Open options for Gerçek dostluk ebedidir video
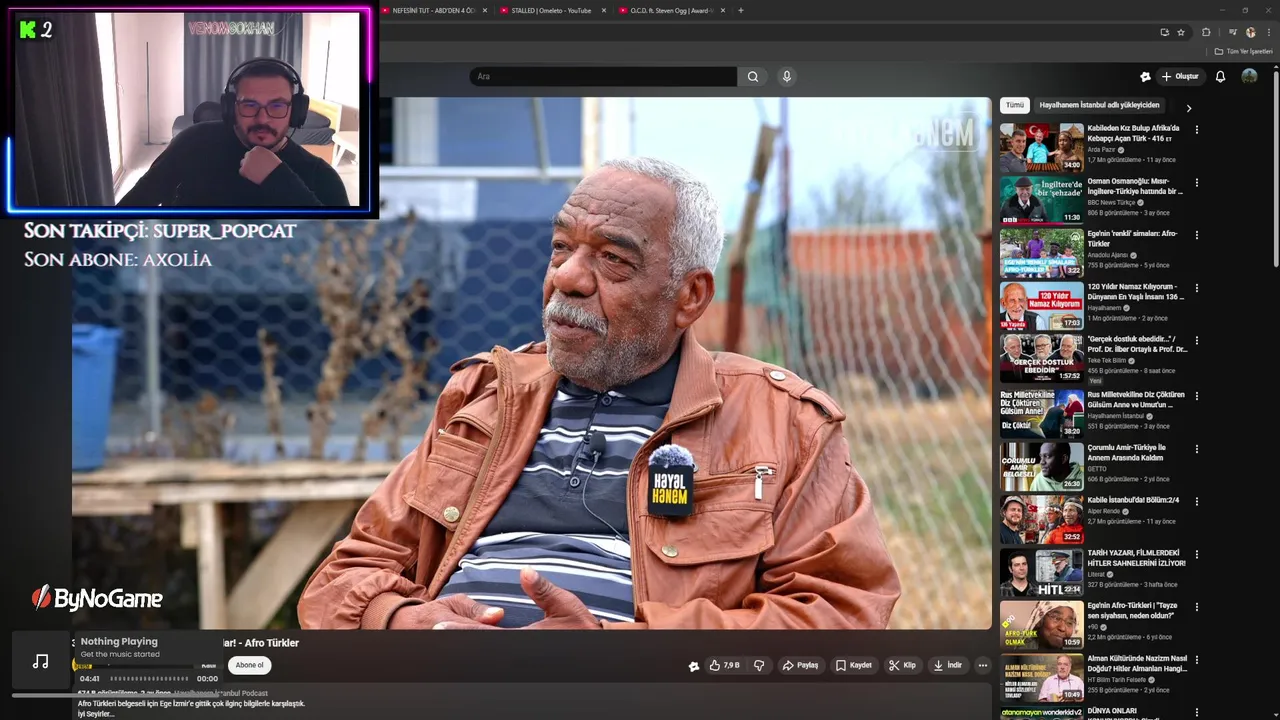 (x=1197, y=341)
